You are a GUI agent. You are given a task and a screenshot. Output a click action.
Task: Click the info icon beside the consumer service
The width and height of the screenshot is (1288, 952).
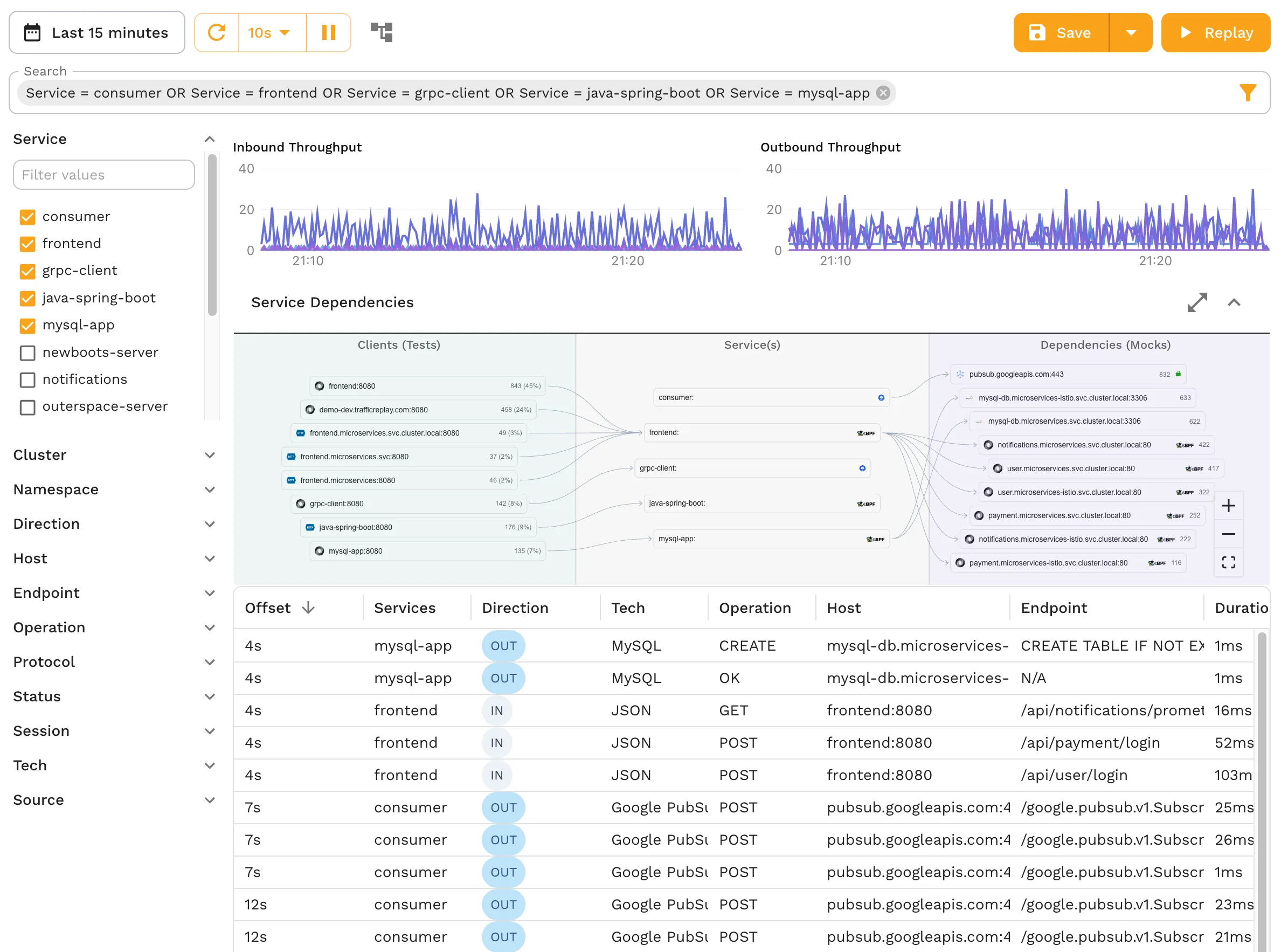(881, 397)
